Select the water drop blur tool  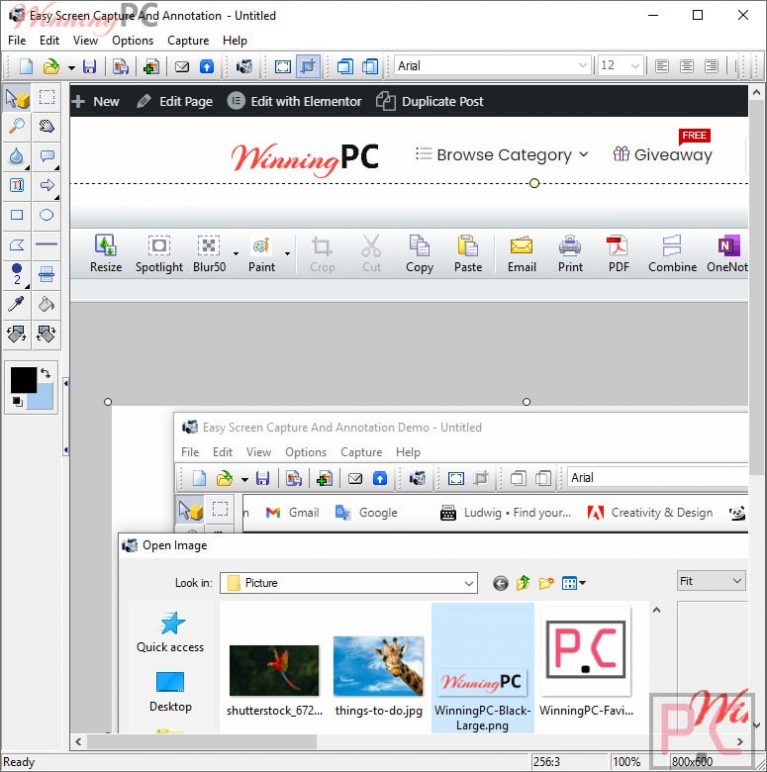17,157
